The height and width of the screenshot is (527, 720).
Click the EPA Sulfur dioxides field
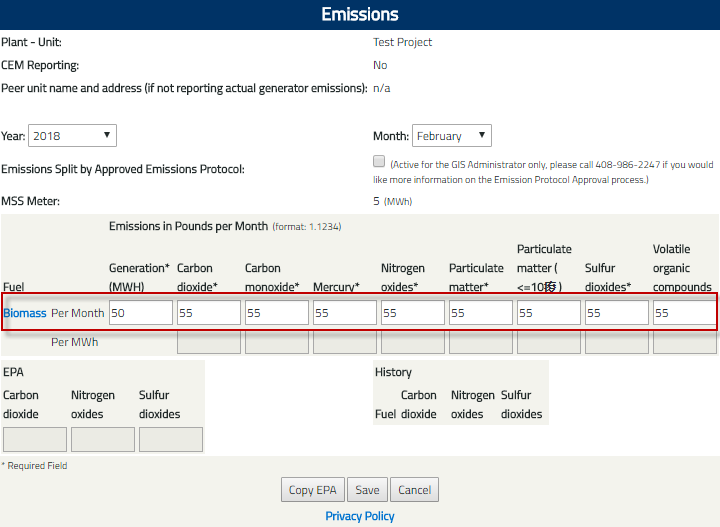point(171,440)
